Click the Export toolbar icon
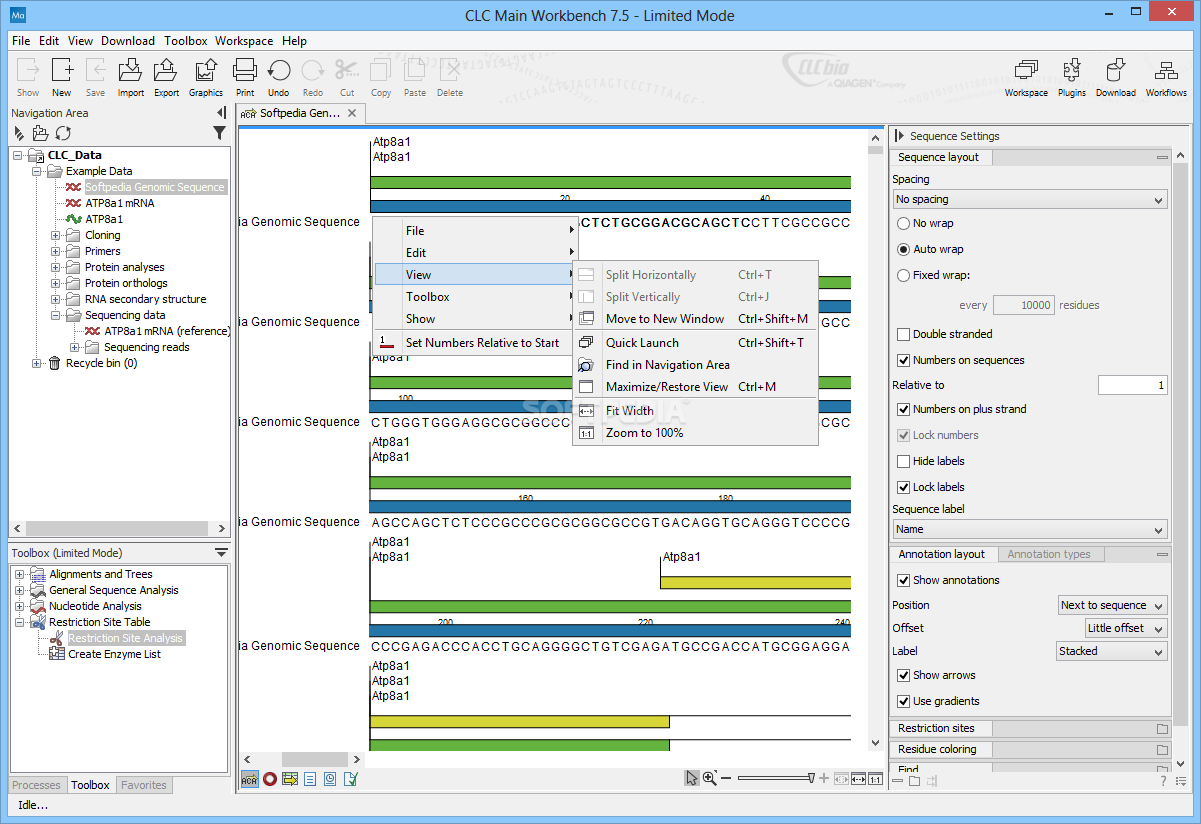The image size is (1201, 824). (x=166, y=77)
